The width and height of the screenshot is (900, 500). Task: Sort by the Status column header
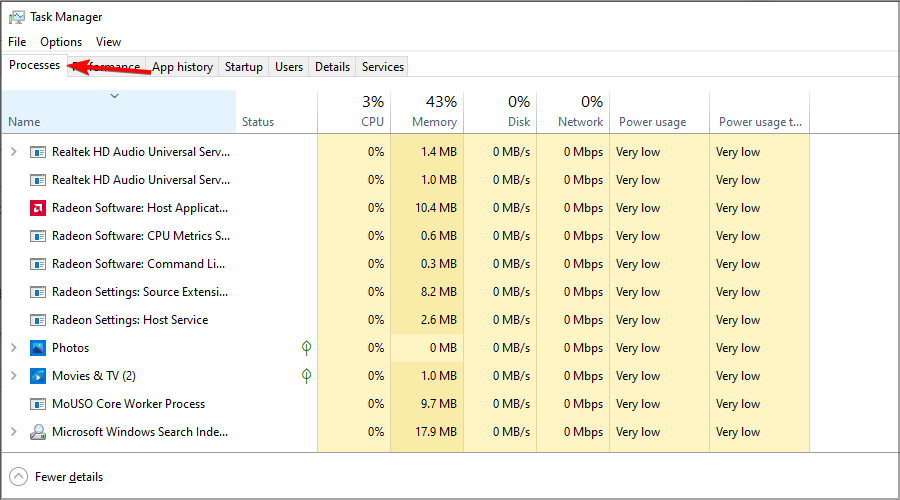click(277, 112)
